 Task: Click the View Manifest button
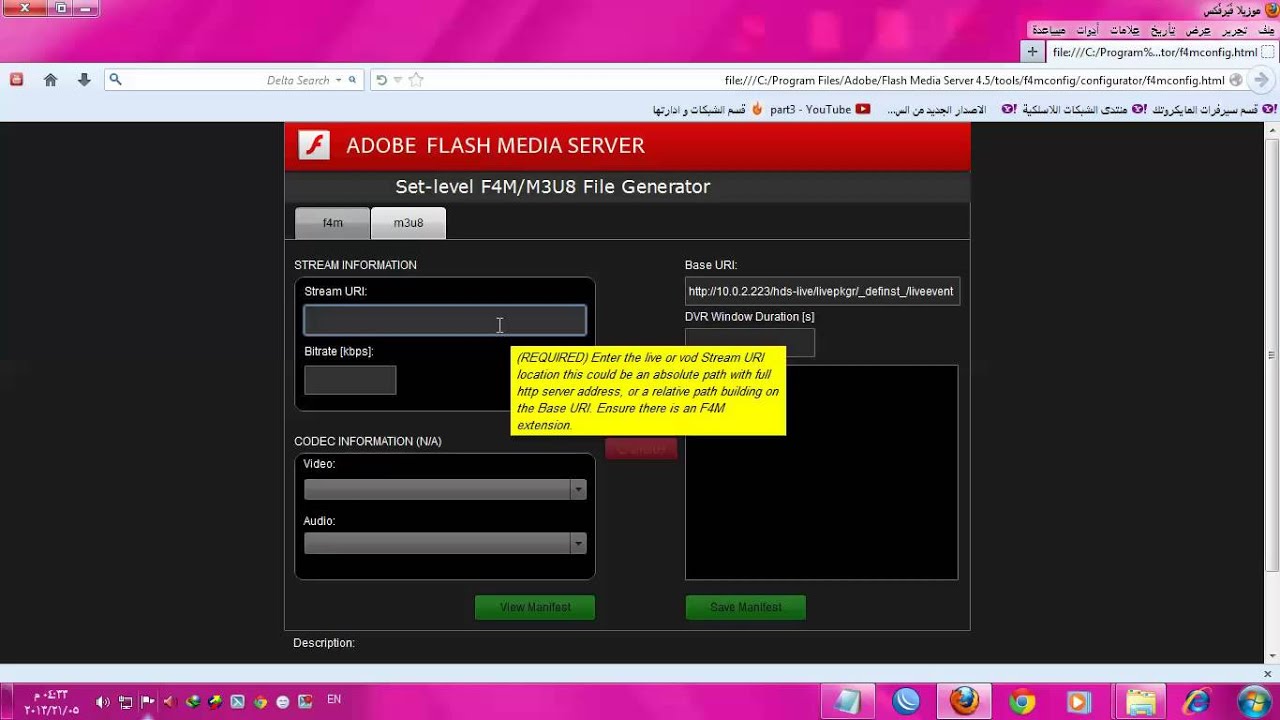tap(535, 607)
